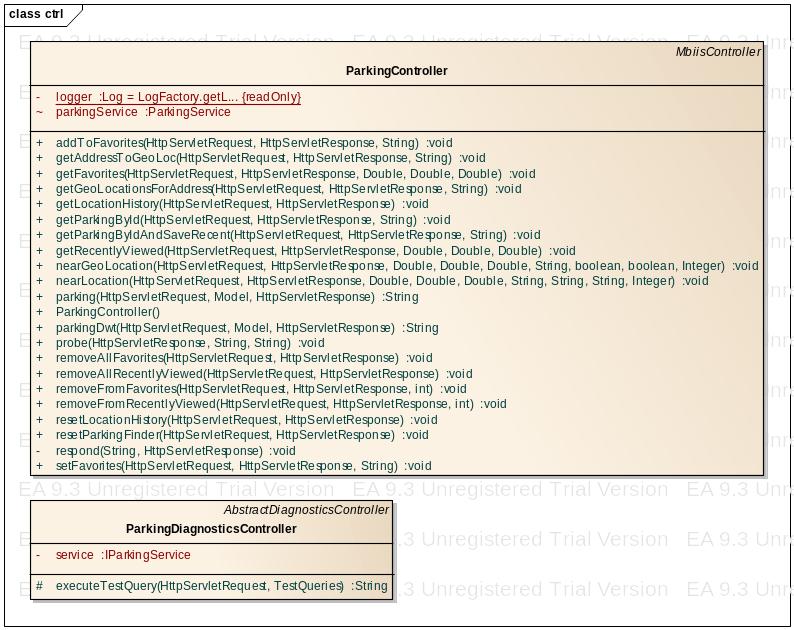Select the setFavorites method

[244, 466]
